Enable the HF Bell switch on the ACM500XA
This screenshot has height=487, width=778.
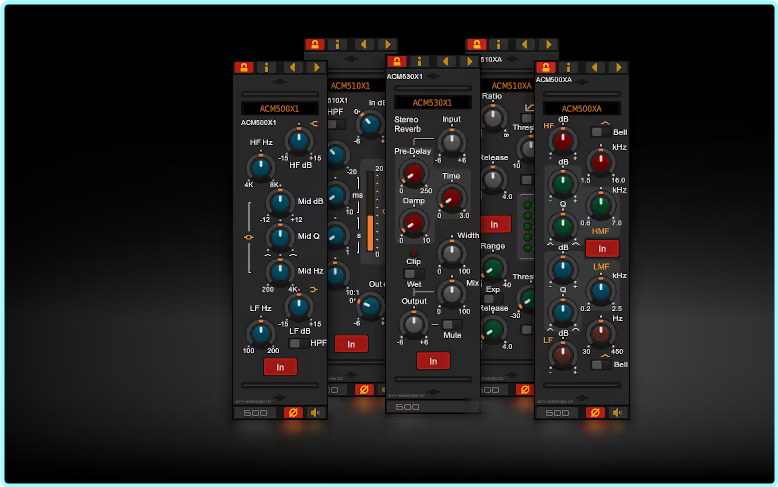(x=597, y=131)
